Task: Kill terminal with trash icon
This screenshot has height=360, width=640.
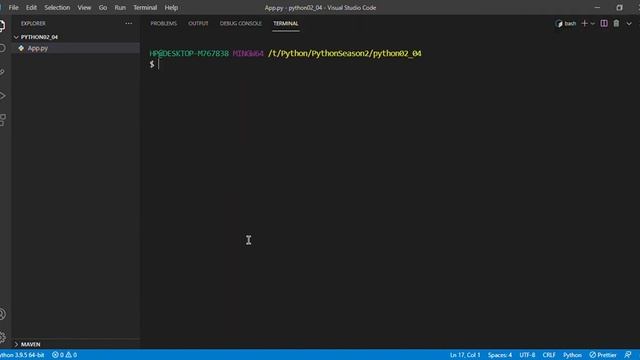Action: (x=616, y=24)
